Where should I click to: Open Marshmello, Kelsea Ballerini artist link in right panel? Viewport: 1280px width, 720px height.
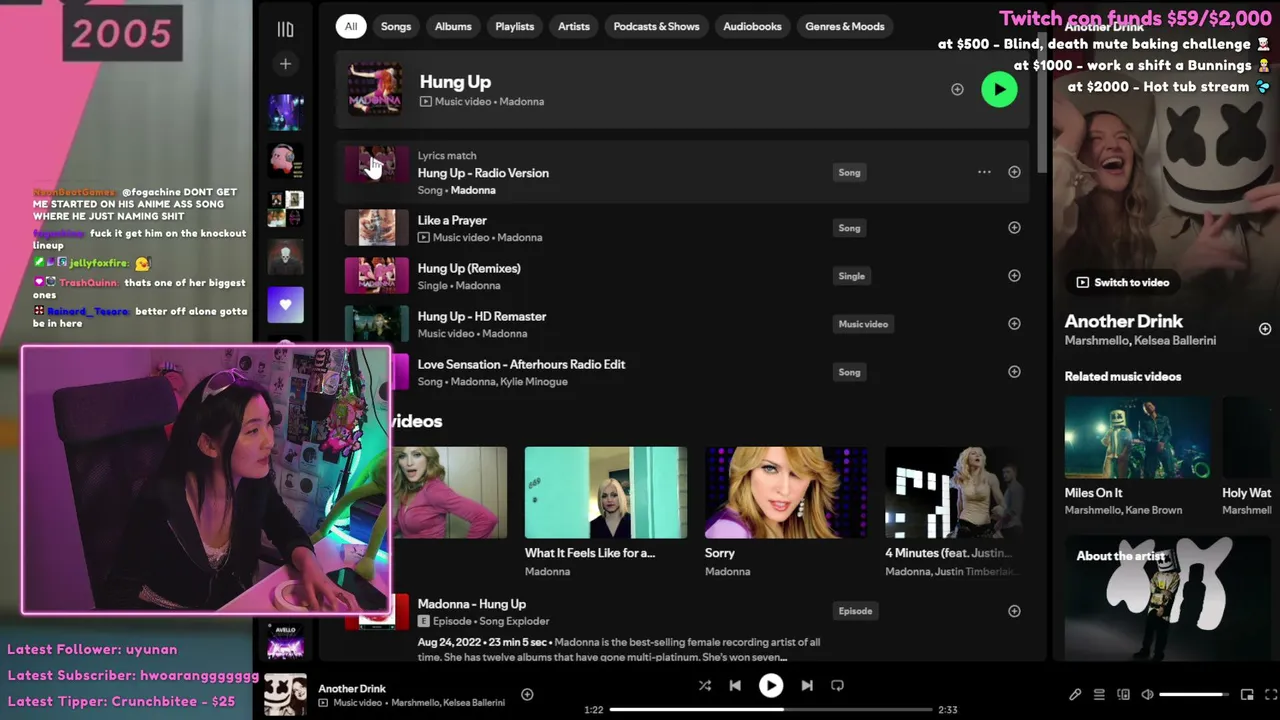[1140, 341]
